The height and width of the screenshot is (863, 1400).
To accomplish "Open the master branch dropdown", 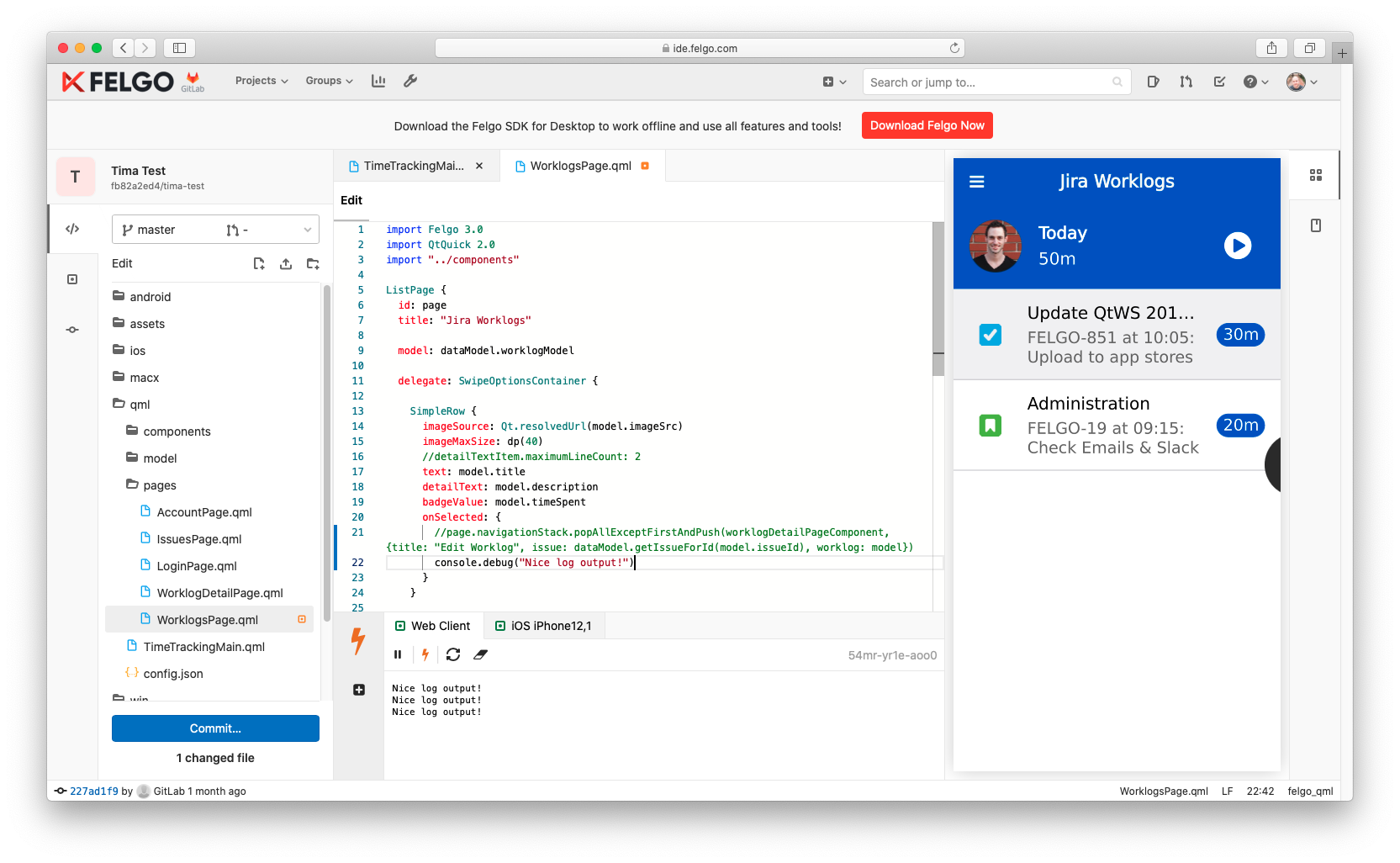I will [215, 229].
